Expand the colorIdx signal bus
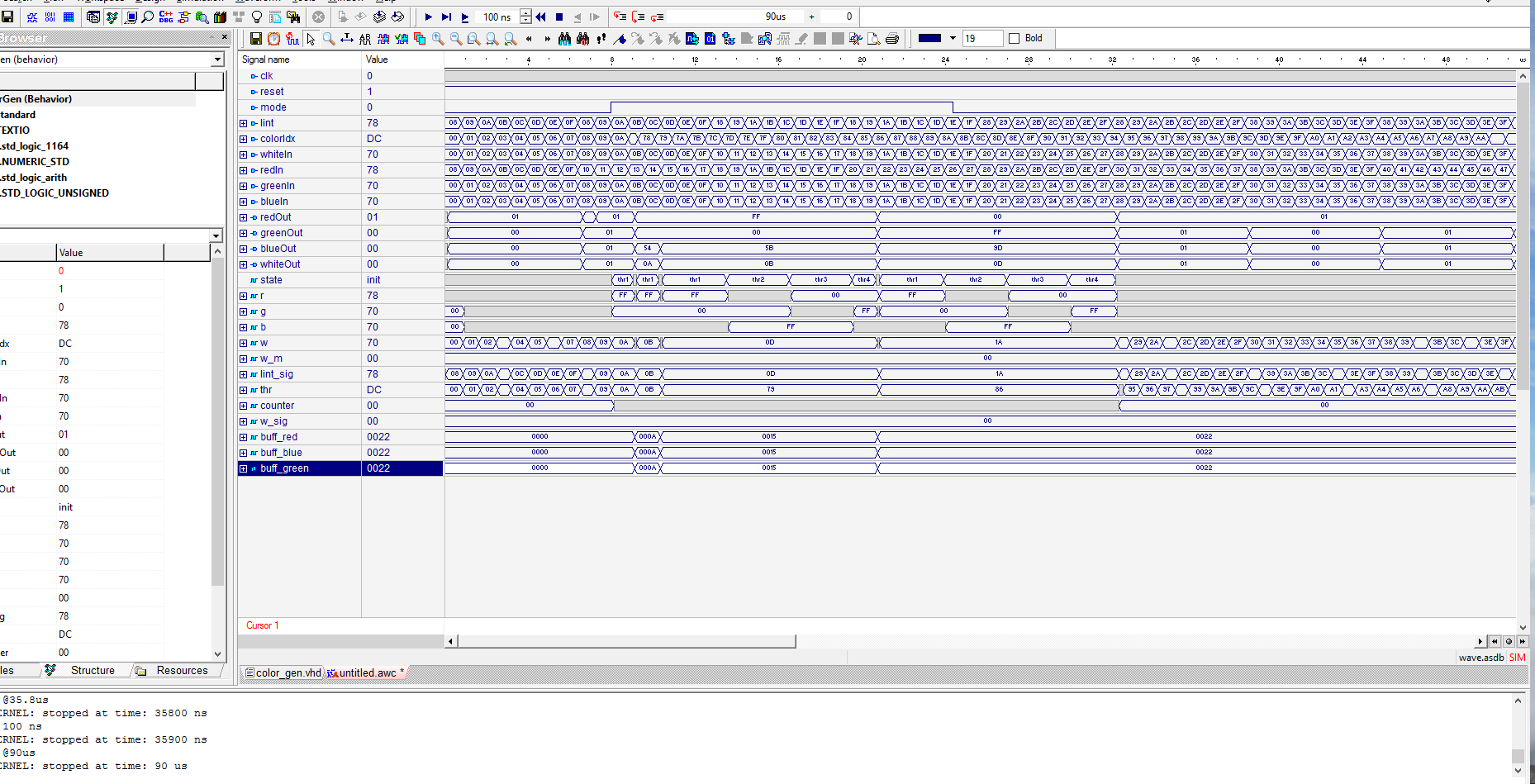 click(x=244, y=139)
